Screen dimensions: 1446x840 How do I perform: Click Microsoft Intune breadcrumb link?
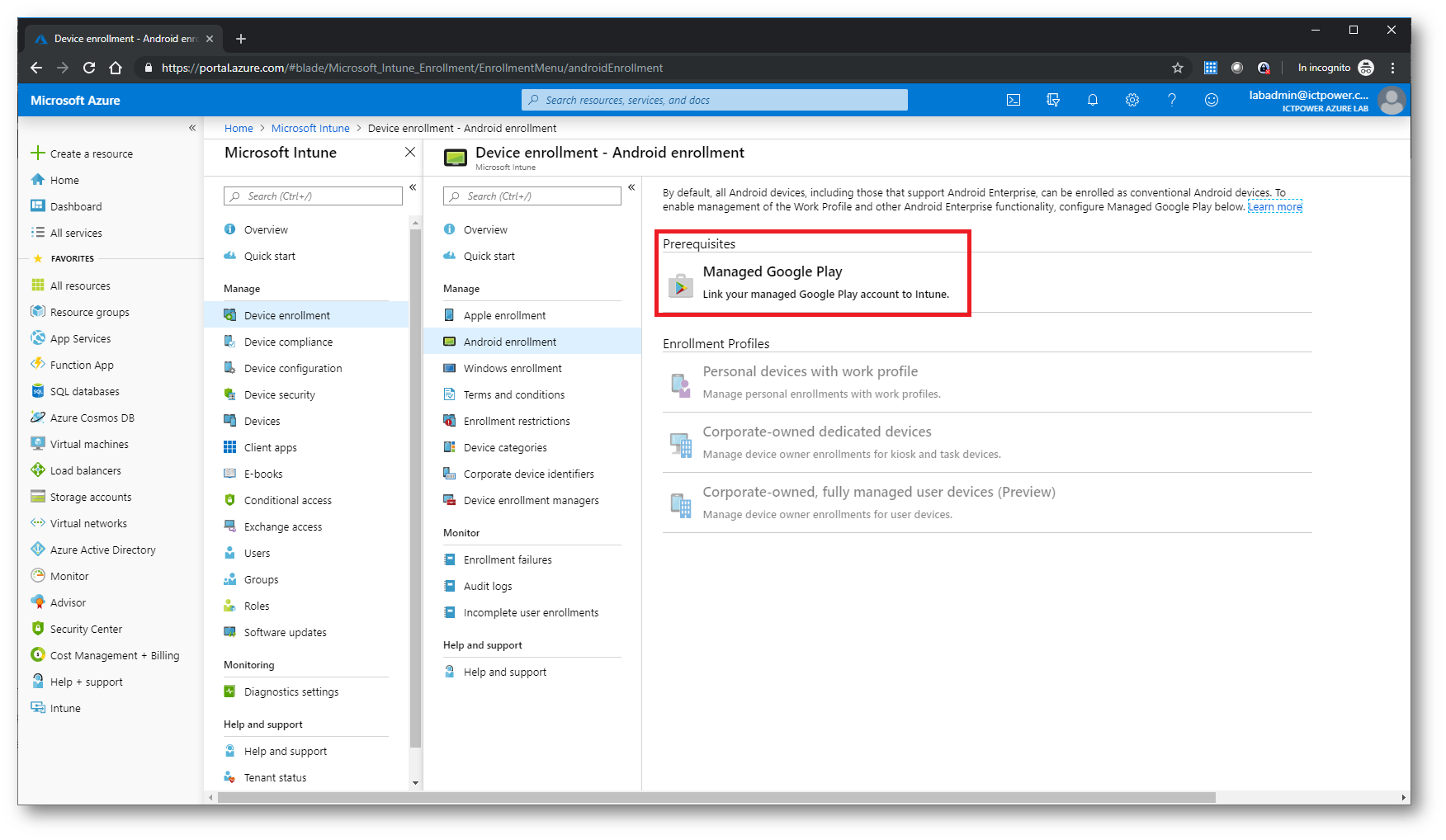pos(310,128)
